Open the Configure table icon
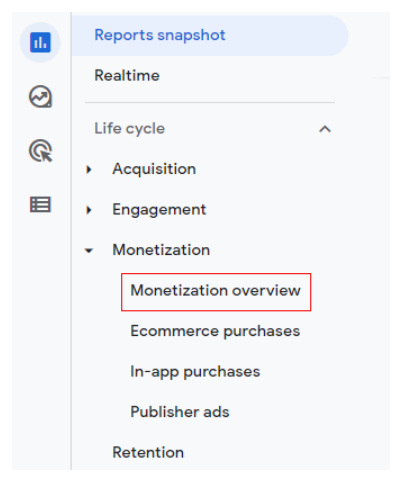The image size is (398, 484). point(40,204)
